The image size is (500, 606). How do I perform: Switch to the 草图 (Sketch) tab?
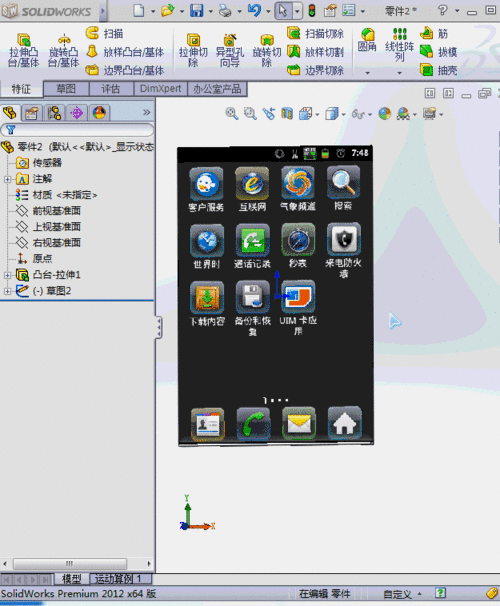coord(66,89)
